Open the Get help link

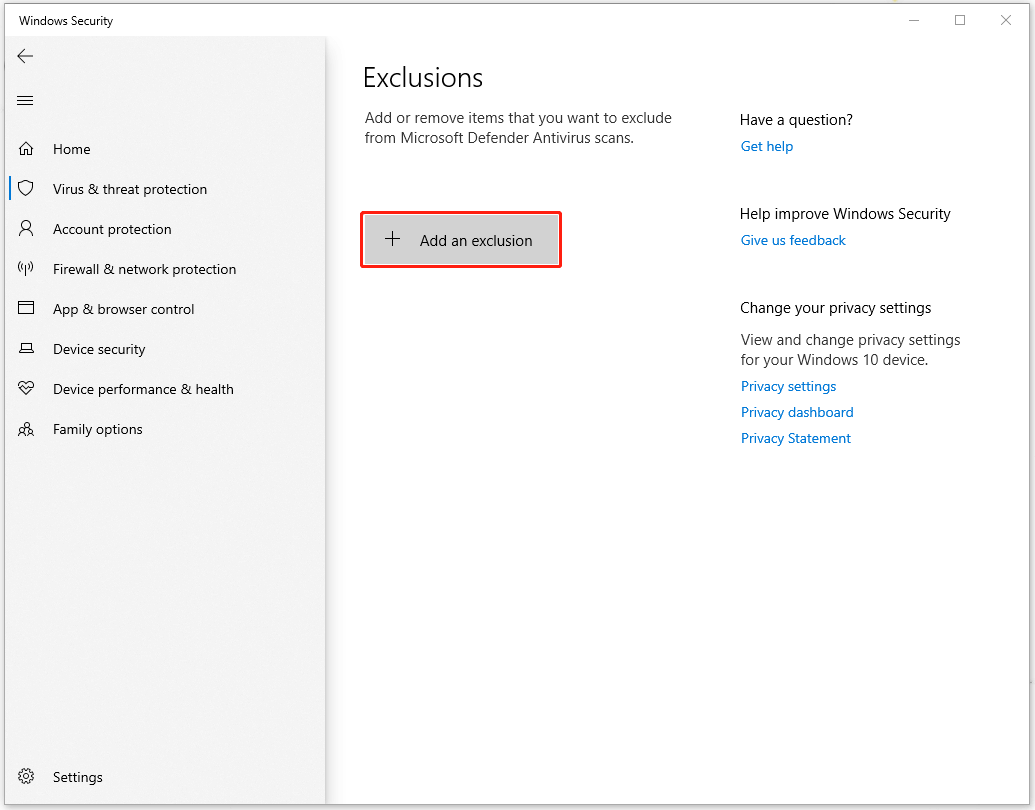(x=766, y=146)
